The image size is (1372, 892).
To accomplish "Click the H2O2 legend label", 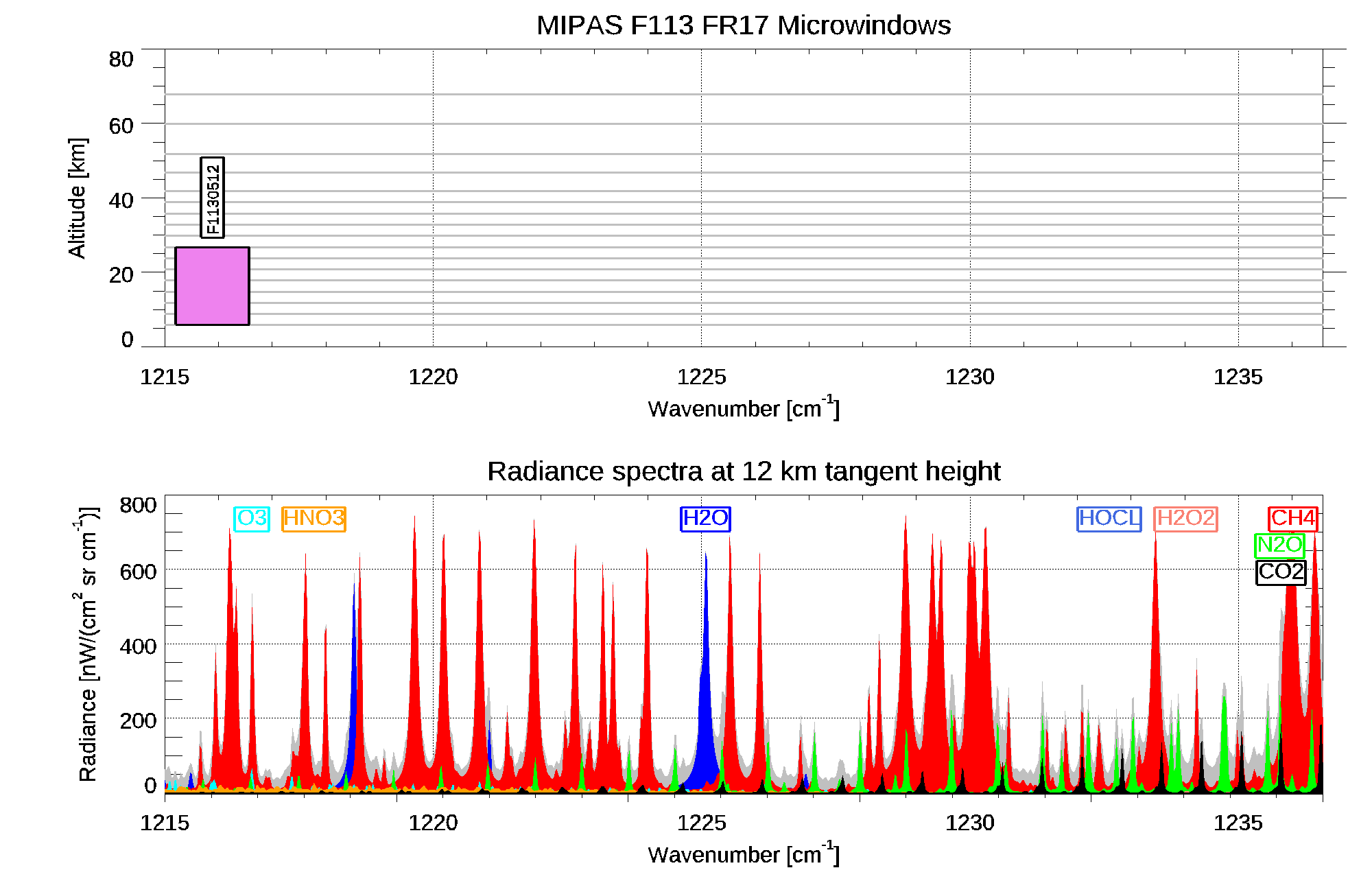I will click(x=1185, y=518).
